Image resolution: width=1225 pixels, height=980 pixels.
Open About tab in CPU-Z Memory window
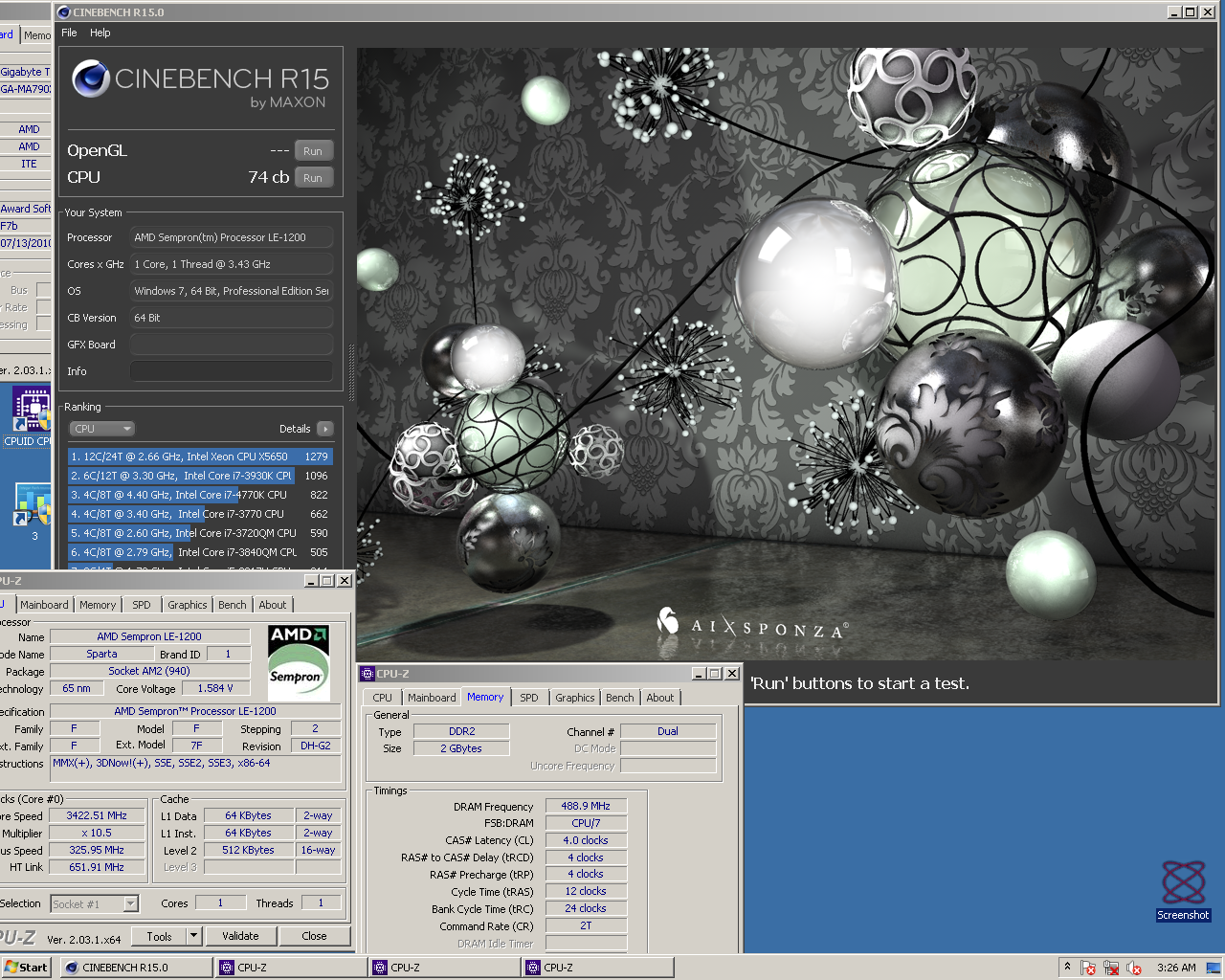tap(659, 698)
